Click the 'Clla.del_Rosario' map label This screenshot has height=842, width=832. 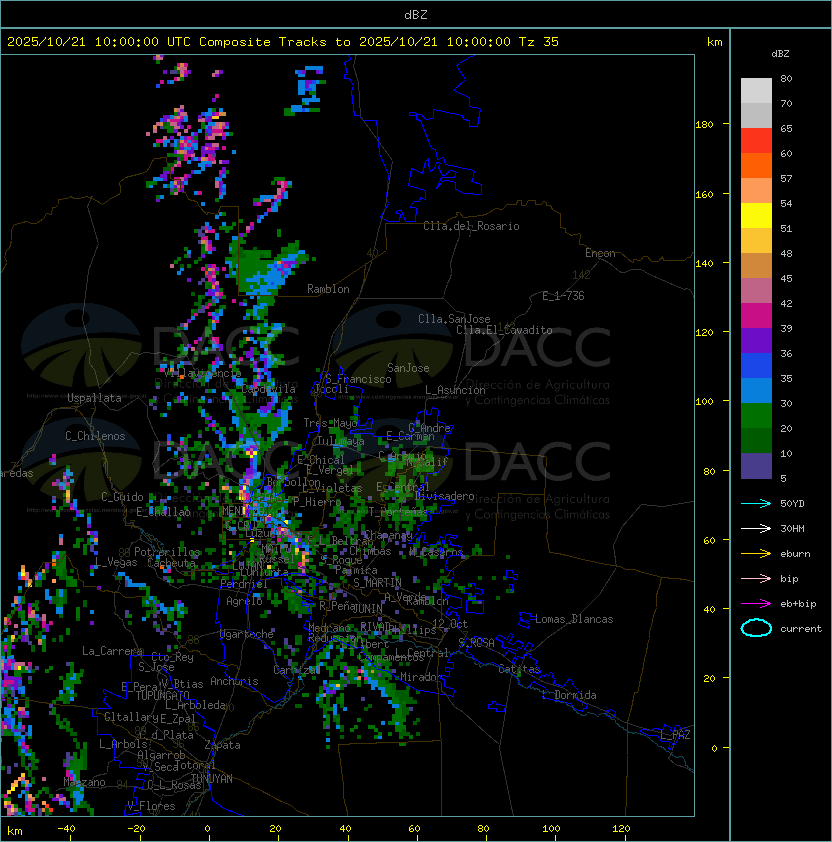coord(471,226)
